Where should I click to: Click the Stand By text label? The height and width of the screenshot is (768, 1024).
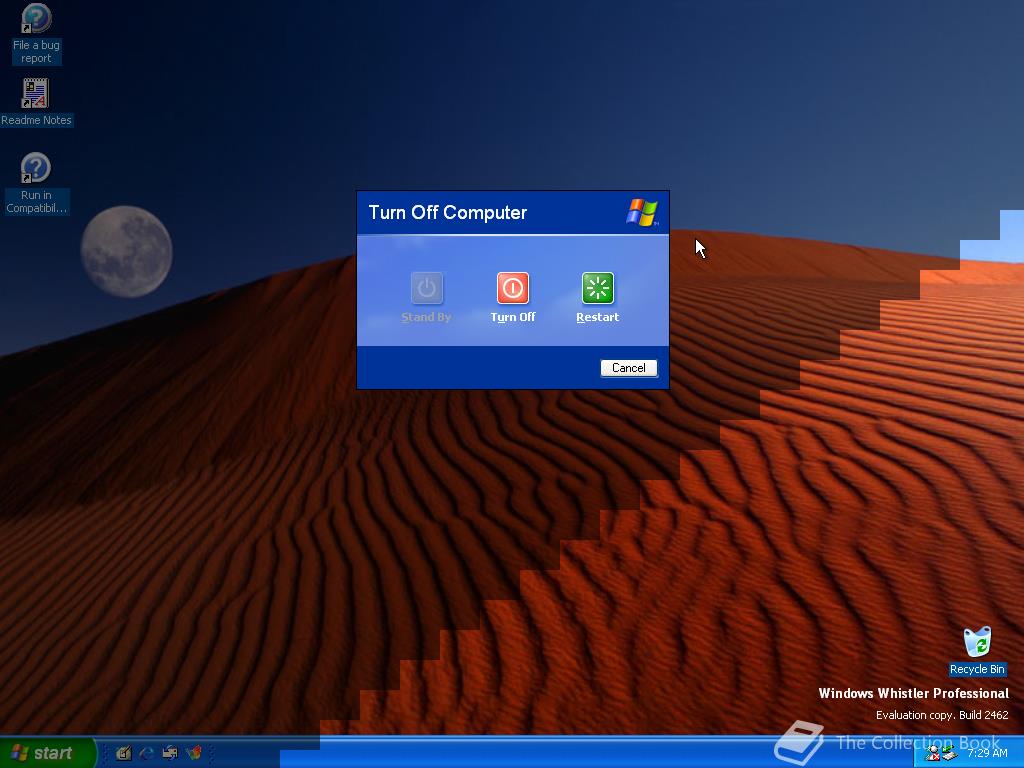[x=426, y=317]
